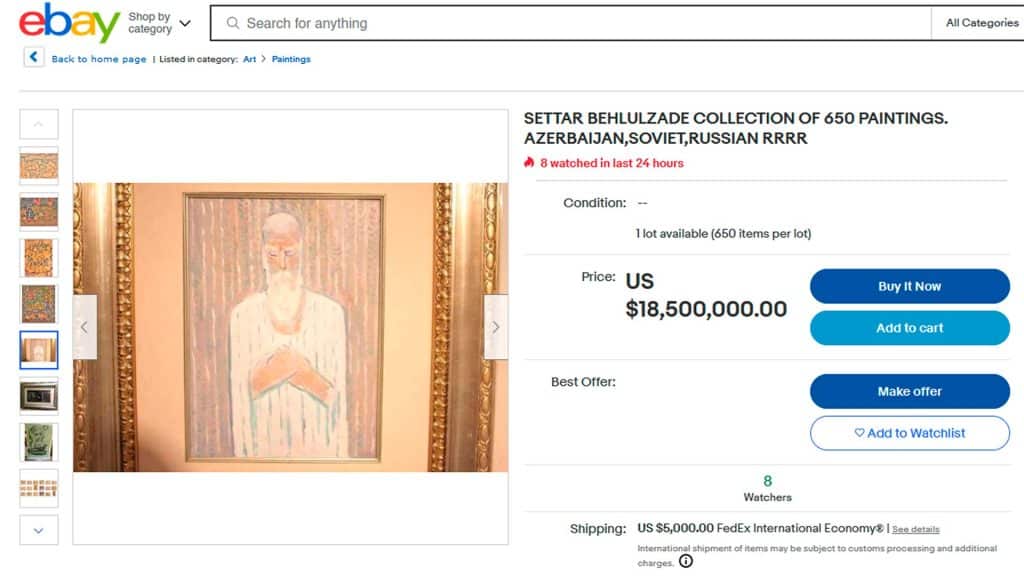Click the Make offer button

pos(908,391)
